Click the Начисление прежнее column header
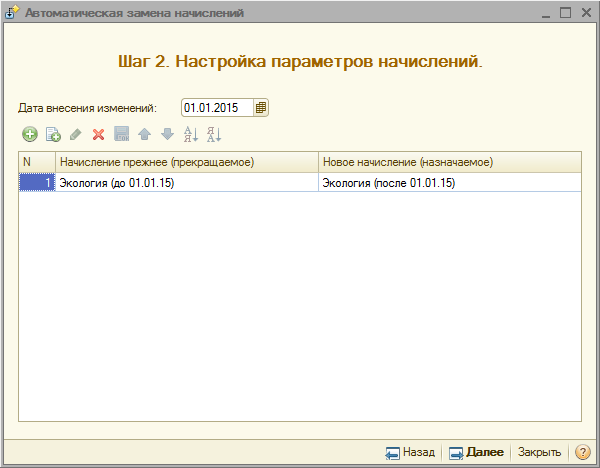Viewport: 600px width, 468px height. 186,162
